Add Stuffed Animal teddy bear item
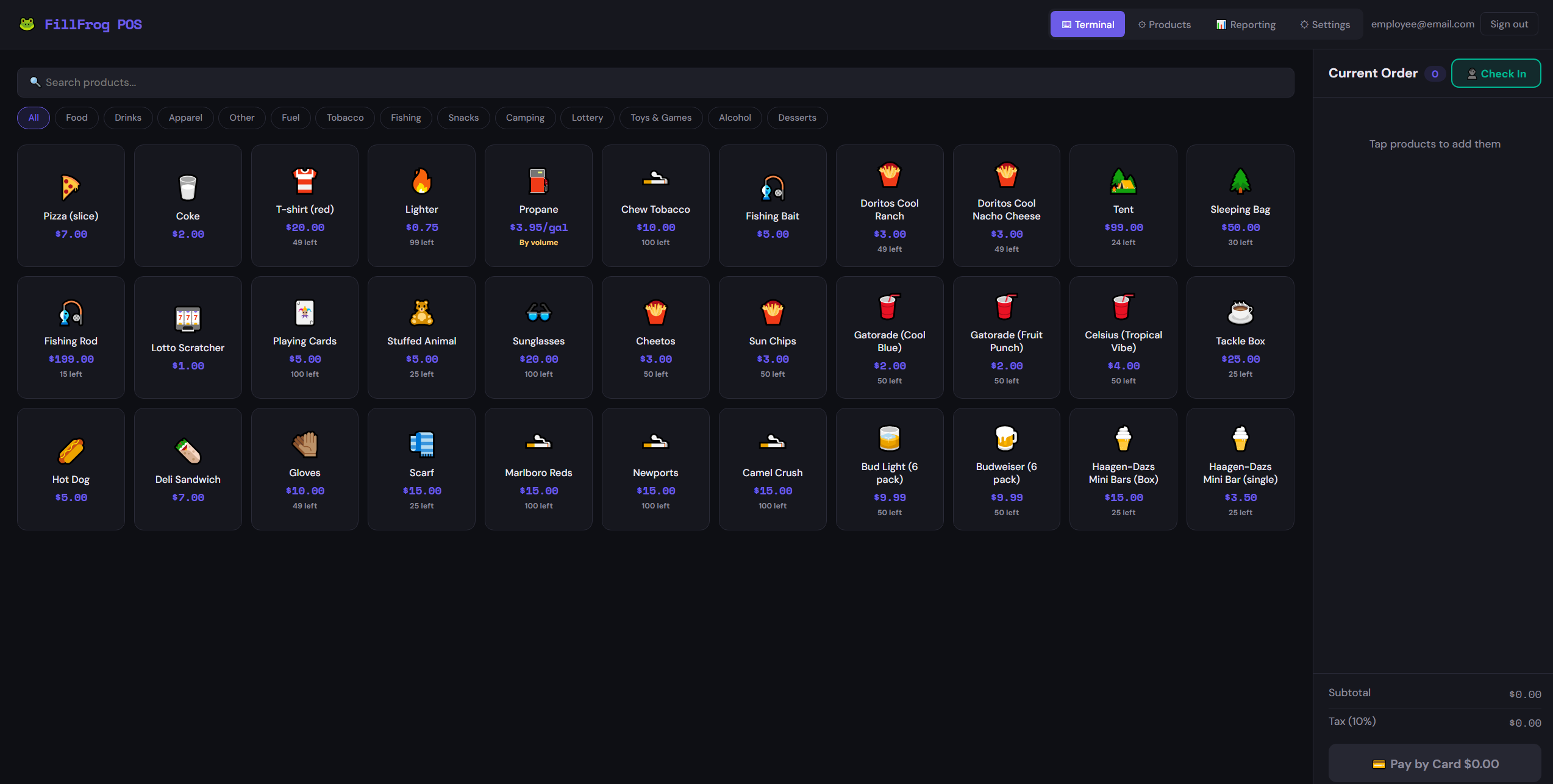This screenshot has height=784, width=1553. click(421, 337)
